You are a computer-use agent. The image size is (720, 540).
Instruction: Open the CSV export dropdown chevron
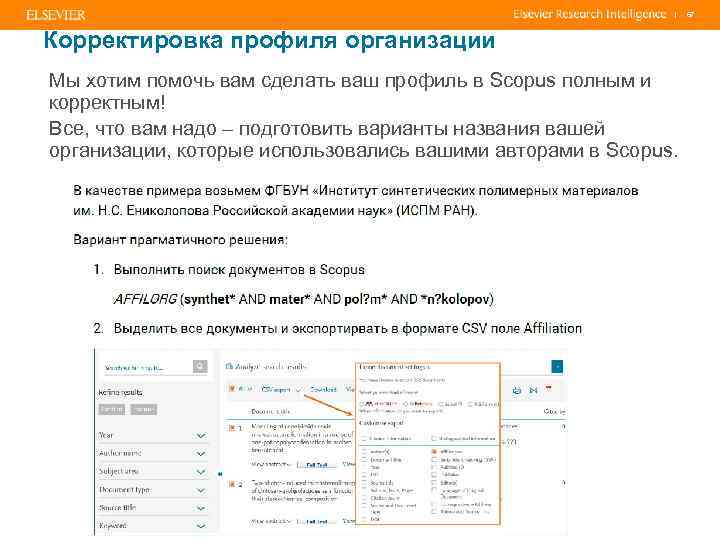(x=298, y=389)
